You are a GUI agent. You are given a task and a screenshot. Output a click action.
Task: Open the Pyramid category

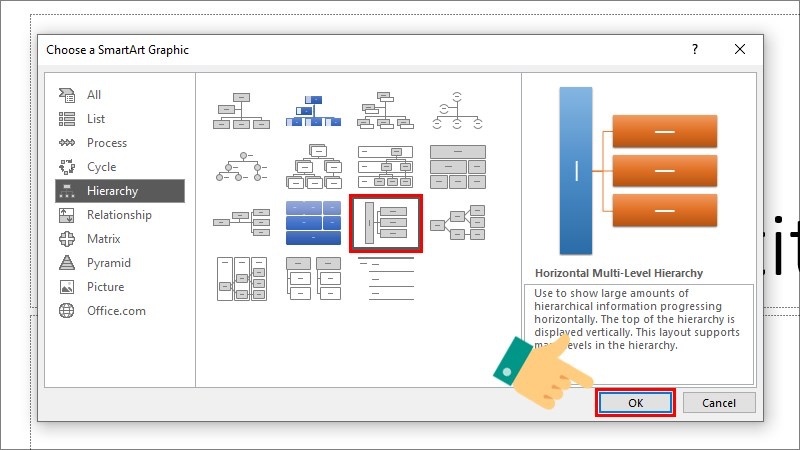[108, 263]
